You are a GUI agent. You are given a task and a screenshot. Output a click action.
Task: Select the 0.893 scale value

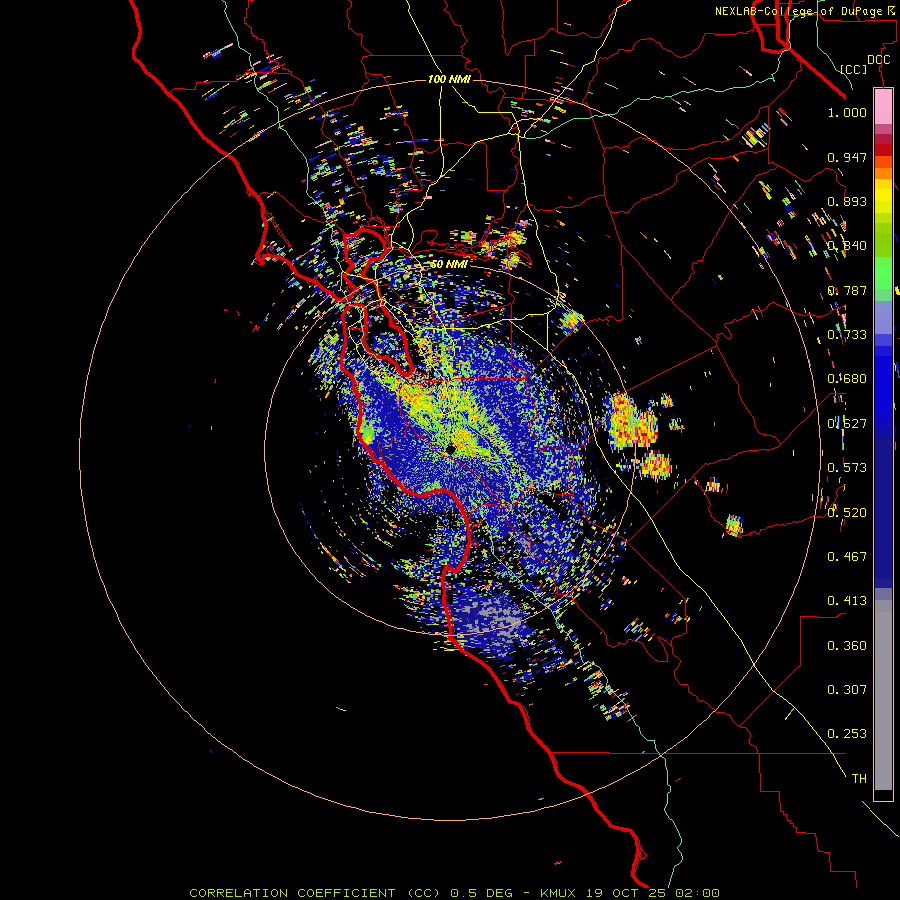pyautogui.click(x=847, y=201)
